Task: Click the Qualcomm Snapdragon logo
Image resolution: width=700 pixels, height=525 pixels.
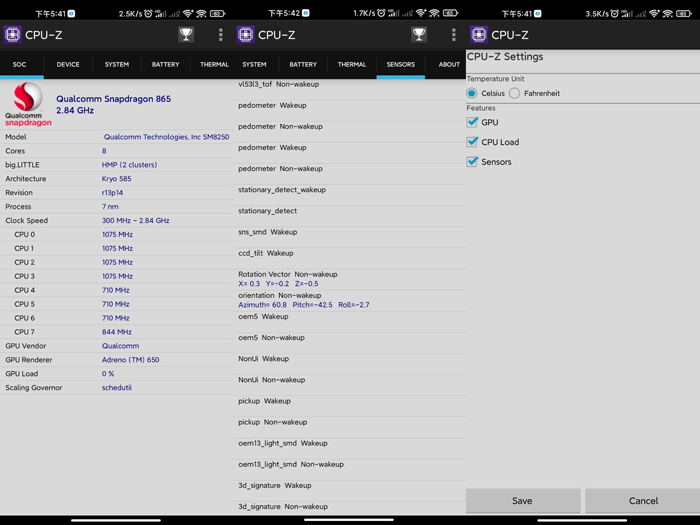Action: 28,104
